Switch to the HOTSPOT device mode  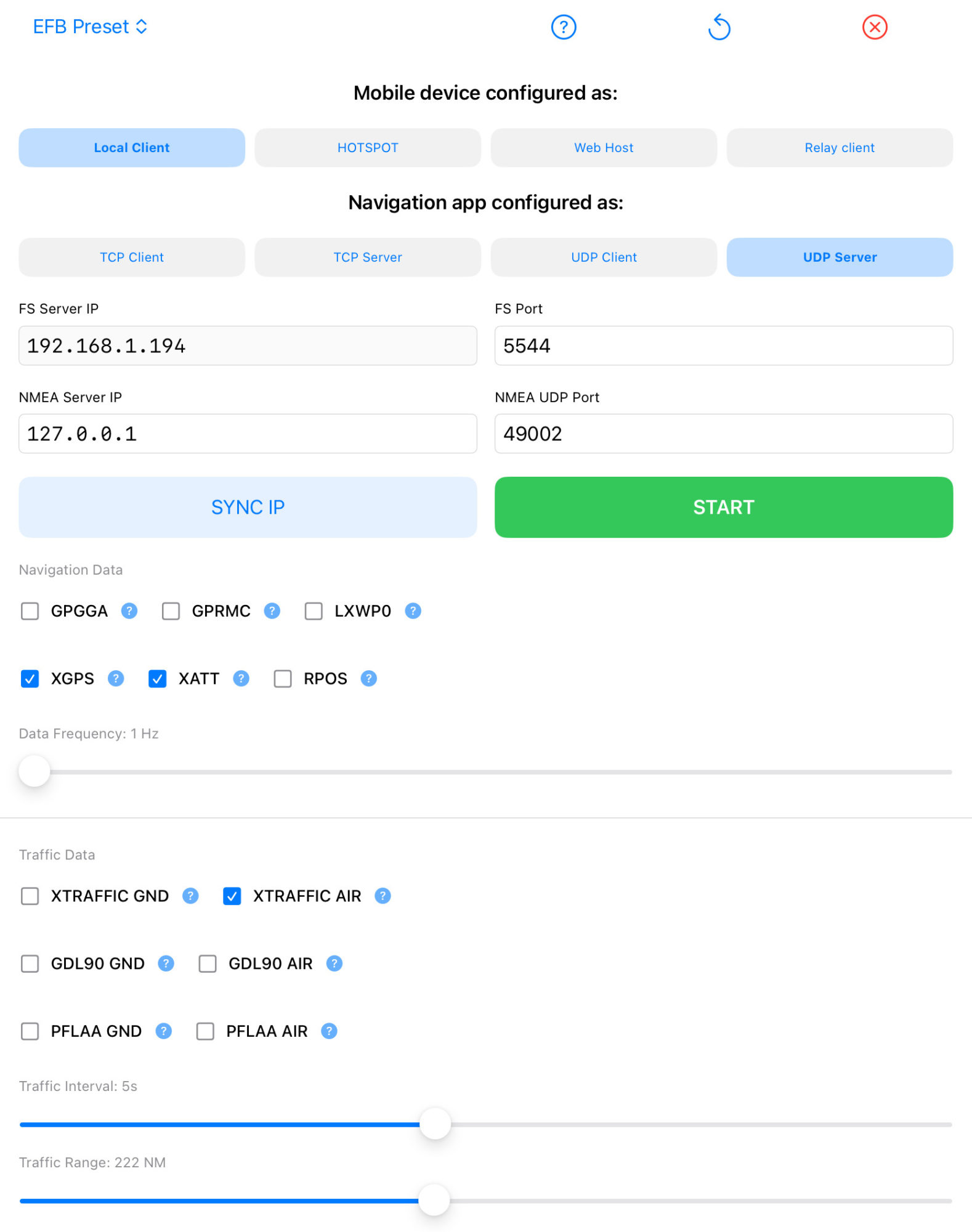[x=368, y=148]
